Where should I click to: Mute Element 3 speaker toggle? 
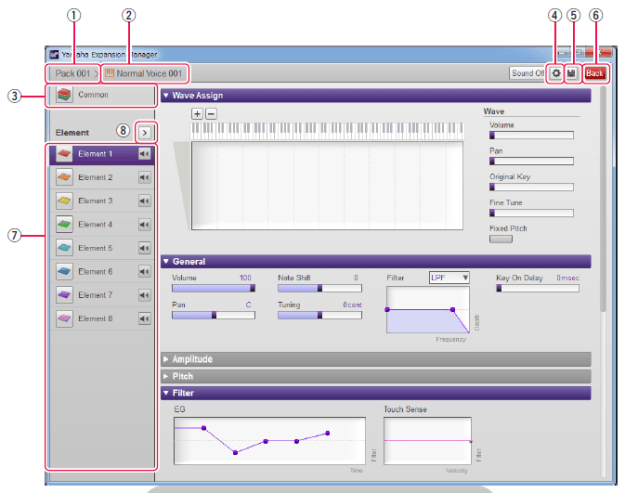(144, 201)
